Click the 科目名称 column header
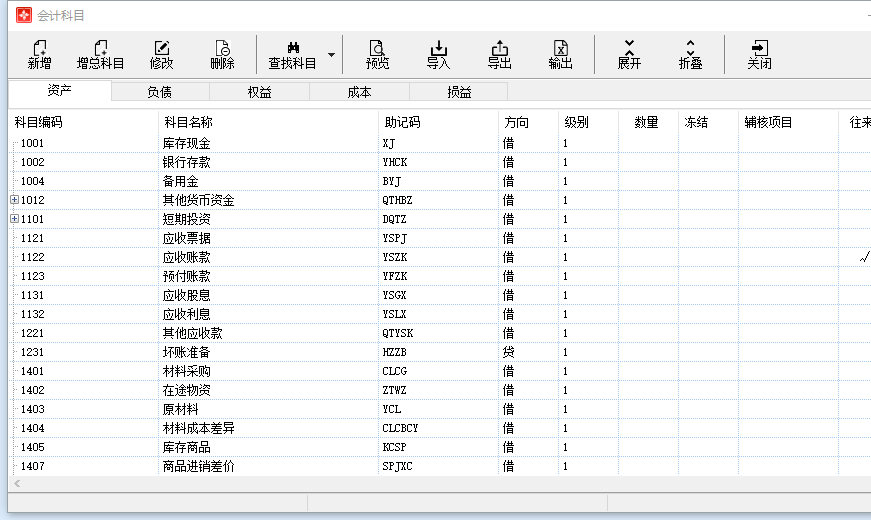 click(x=187, y=122)
